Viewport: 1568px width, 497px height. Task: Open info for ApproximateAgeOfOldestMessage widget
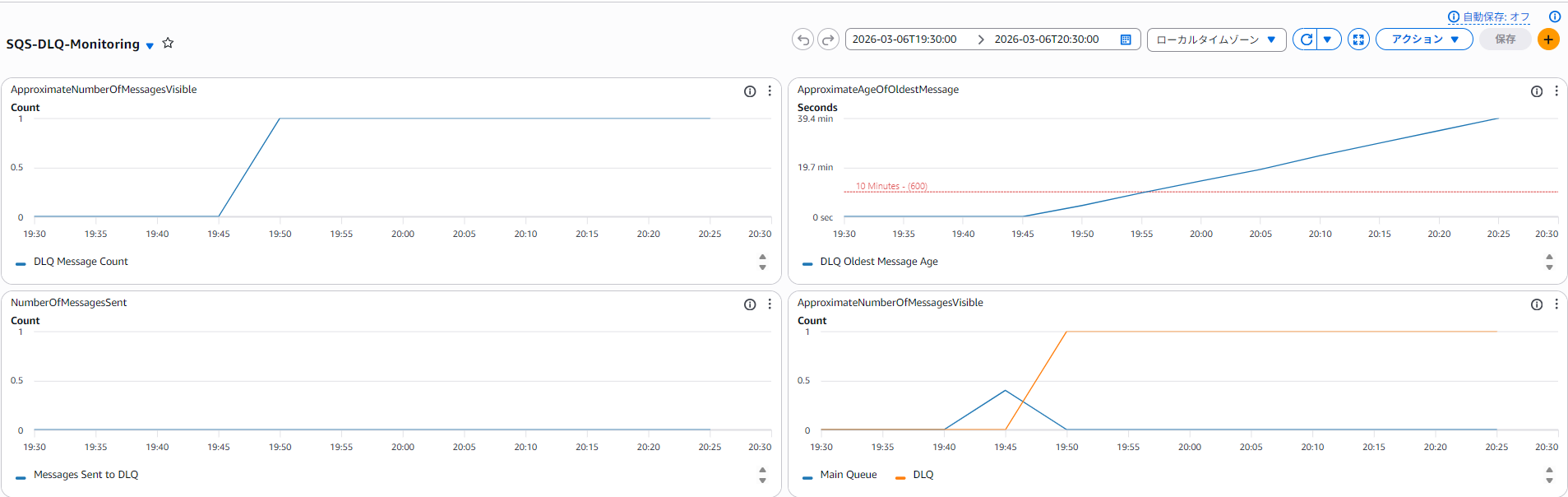pyautogui.click(x=1536, y=91)
